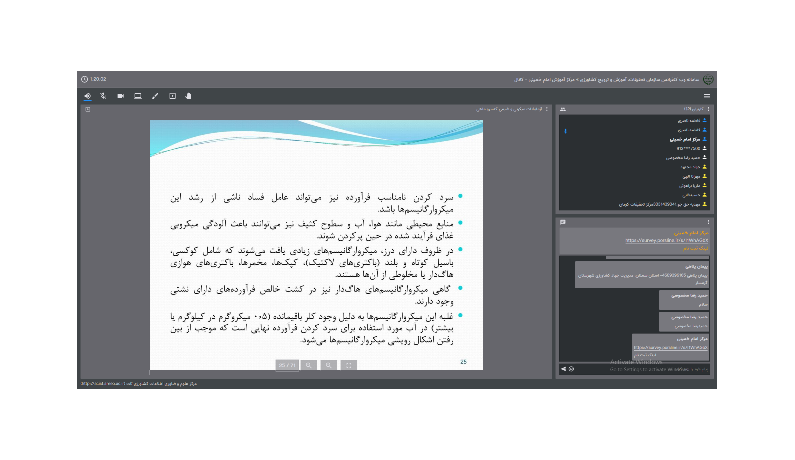795x460 pixels.
Task: Open the presentation share box icon
Action: [172, 96]
